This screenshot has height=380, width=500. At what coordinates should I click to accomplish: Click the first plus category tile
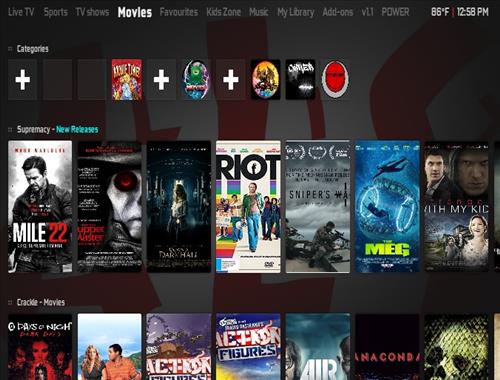[22, 80]
